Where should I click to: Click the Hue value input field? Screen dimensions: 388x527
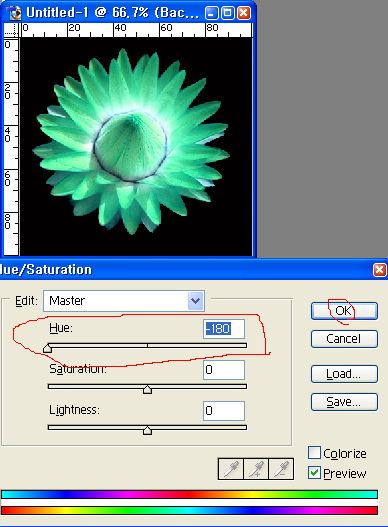click(x=224, y=329)
